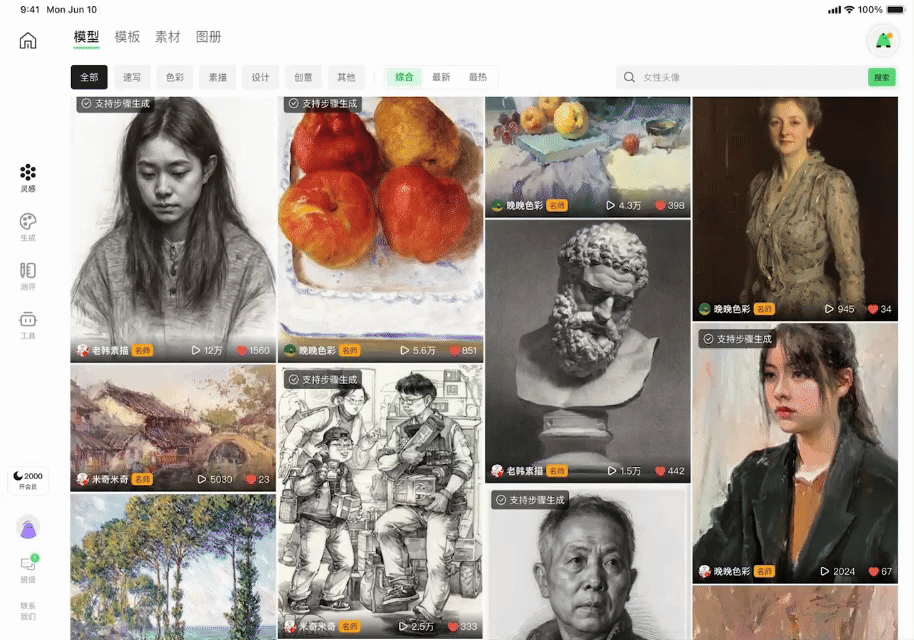Click the play icon next to 2024
914x640 pixels.
pyautogui.click(x=825, y=571)
